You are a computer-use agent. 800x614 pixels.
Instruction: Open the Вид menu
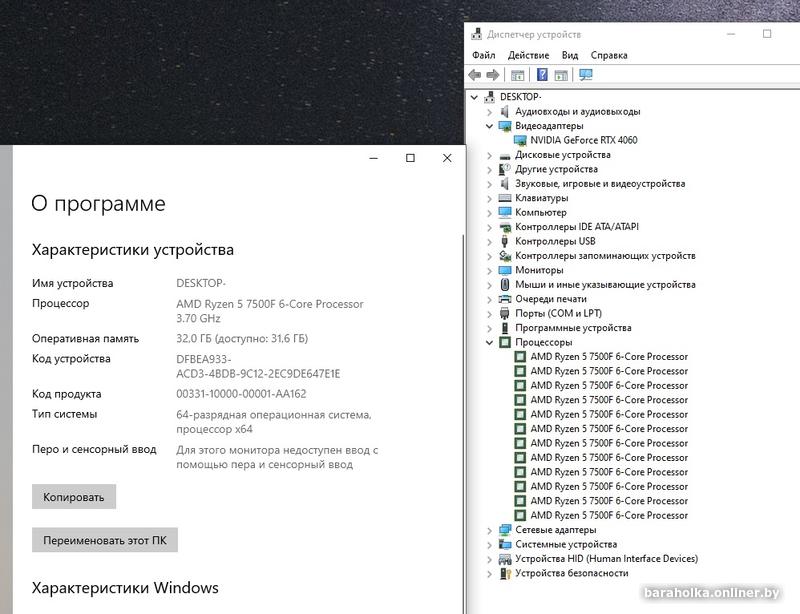569,55
